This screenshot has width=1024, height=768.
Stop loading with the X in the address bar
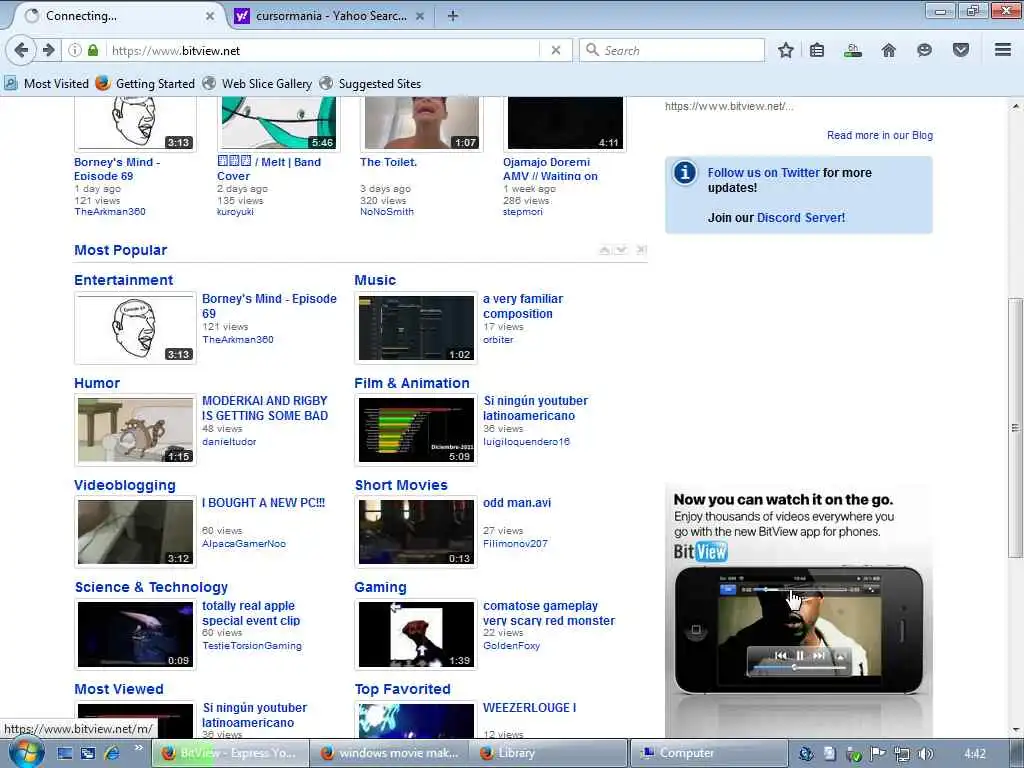[x=556, y=50]
